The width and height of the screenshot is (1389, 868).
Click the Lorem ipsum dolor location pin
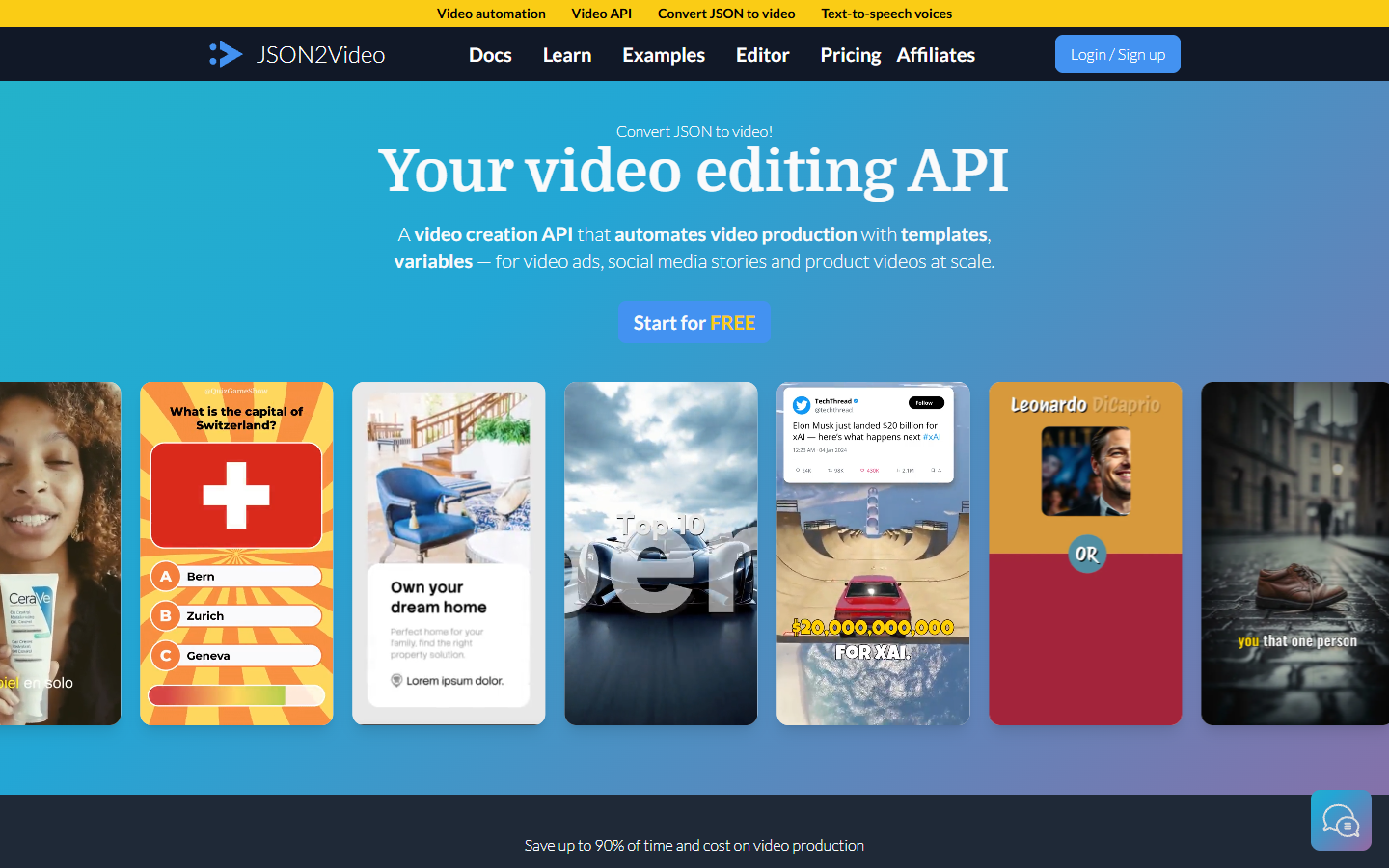pyautogui.click(x=396, y=680)
